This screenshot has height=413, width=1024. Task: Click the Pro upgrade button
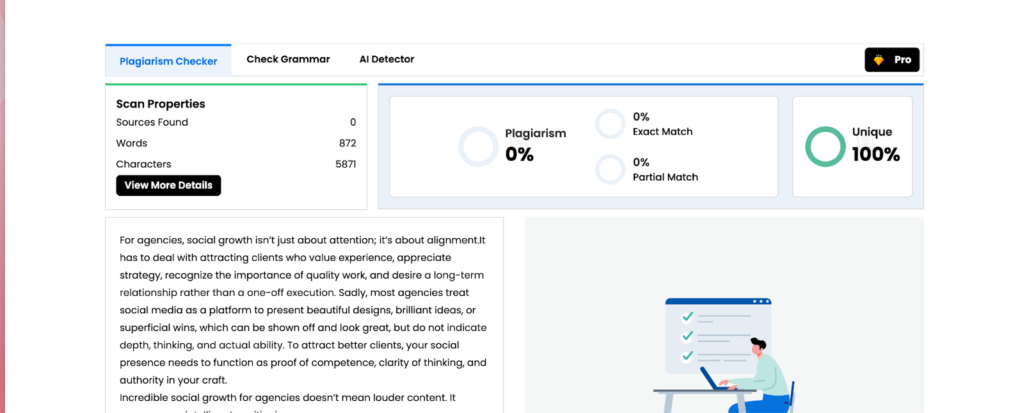coord(892,60)
